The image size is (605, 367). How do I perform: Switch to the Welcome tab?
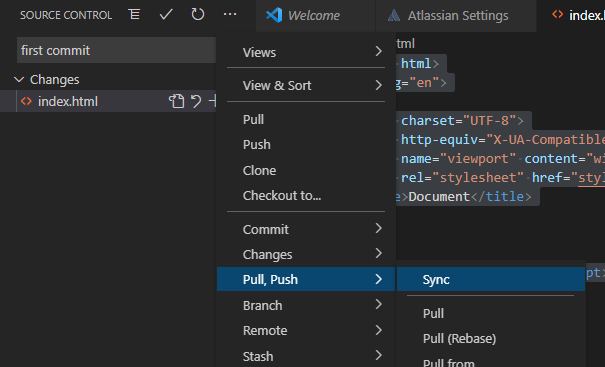click(315, 16)
